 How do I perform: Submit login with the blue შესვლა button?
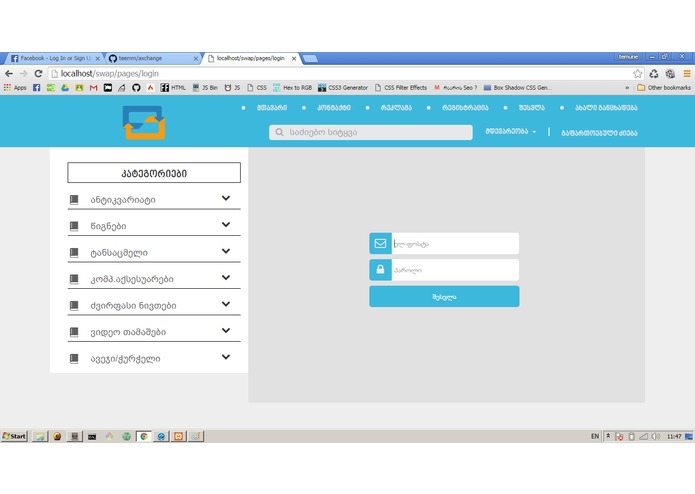coord(444,296)
